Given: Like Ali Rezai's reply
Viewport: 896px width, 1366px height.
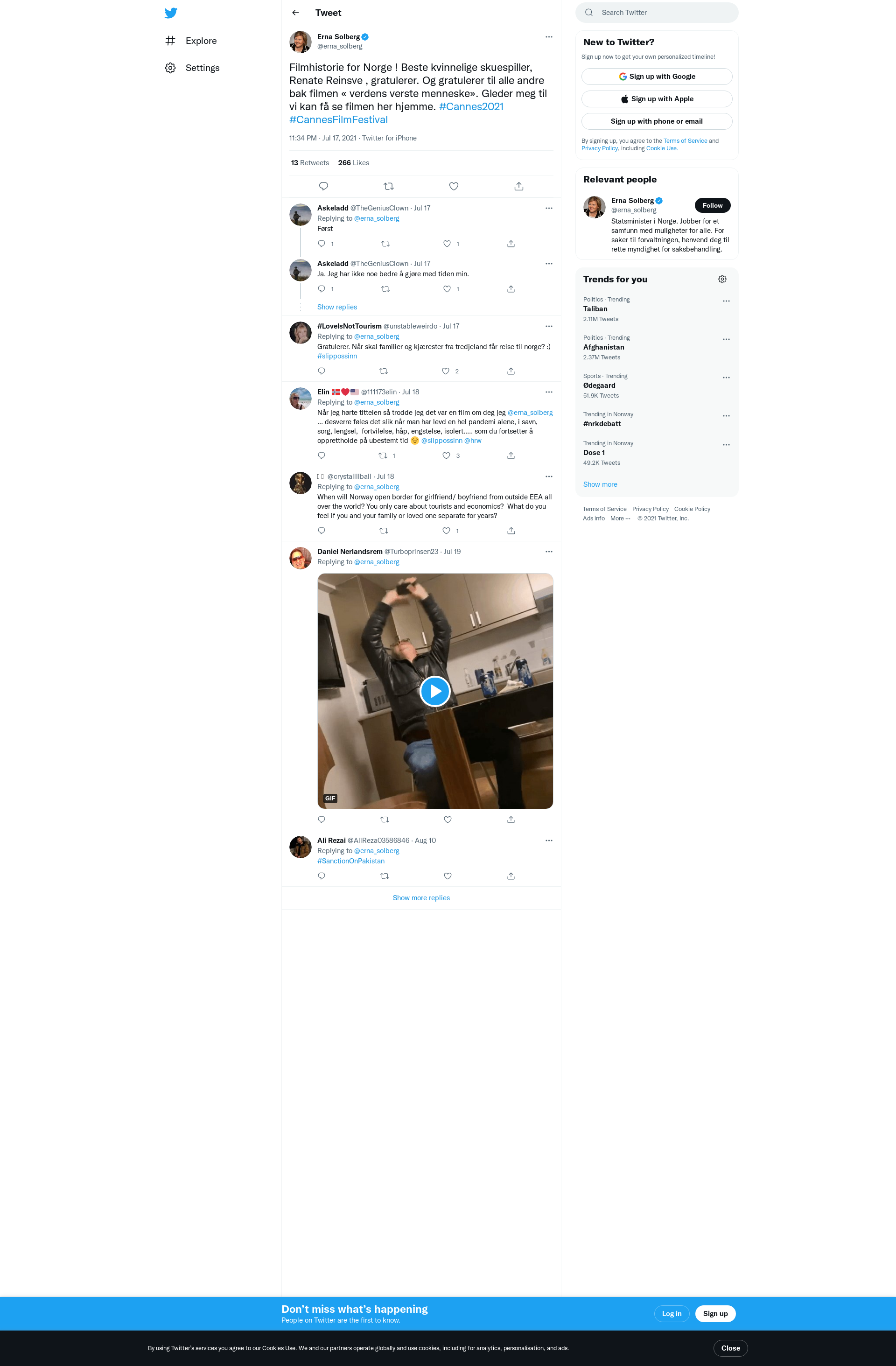Looking at the screenshot, I should click(448, 876).
